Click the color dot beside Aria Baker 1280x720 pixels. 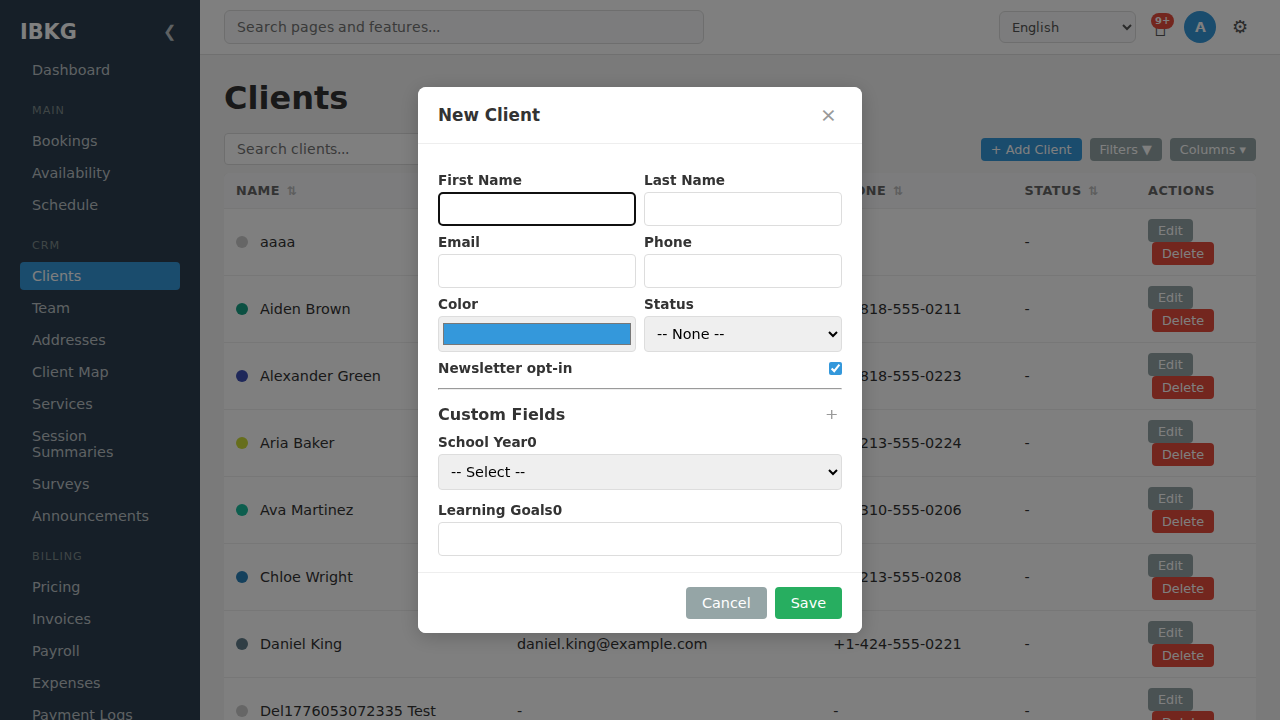pos(242,443)
